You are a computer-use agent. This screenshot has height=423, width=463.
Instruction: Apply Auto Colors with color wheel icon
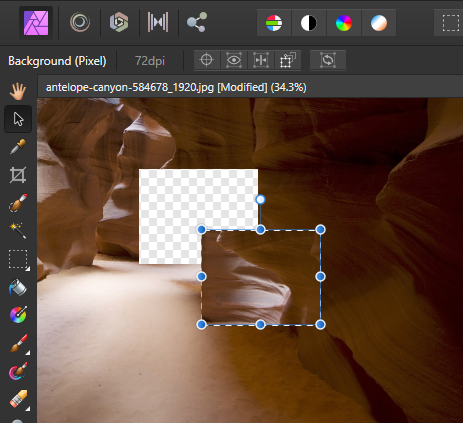click(344, 23)
